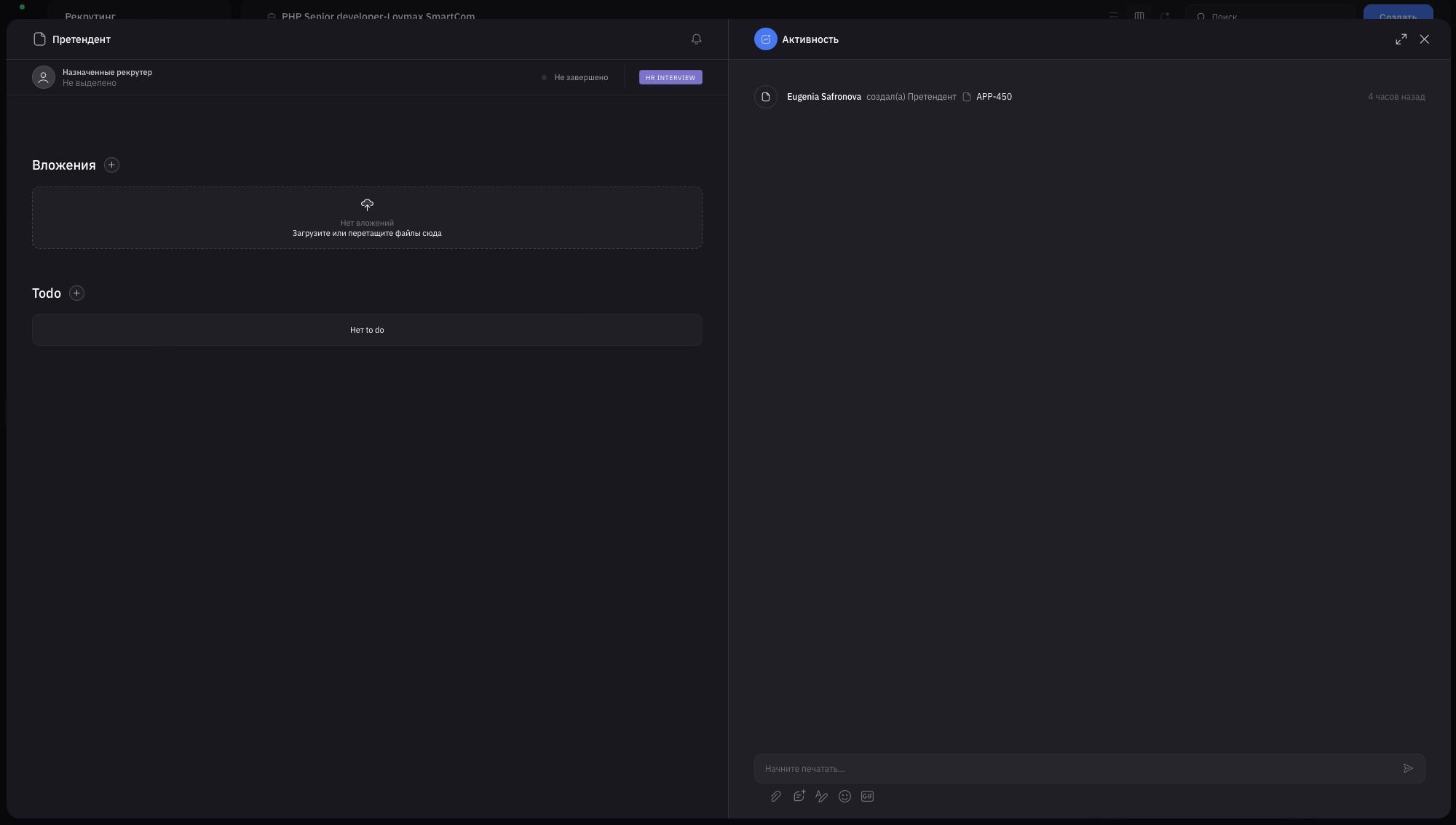Click the add note icon in the message toolbar
Screen dimensions: 1456x825
pos(799,796)
